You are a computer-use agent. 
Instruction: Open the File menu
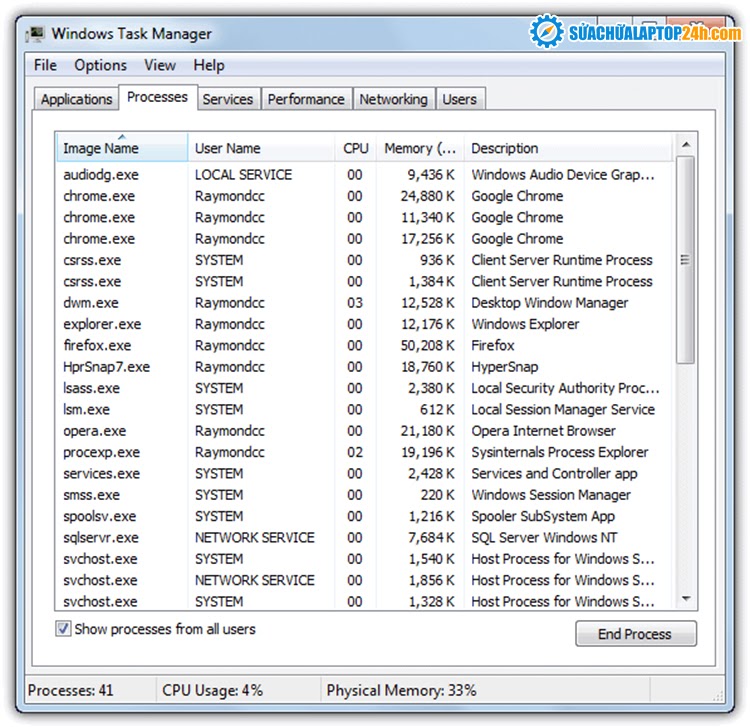click(x=45, y=65)
